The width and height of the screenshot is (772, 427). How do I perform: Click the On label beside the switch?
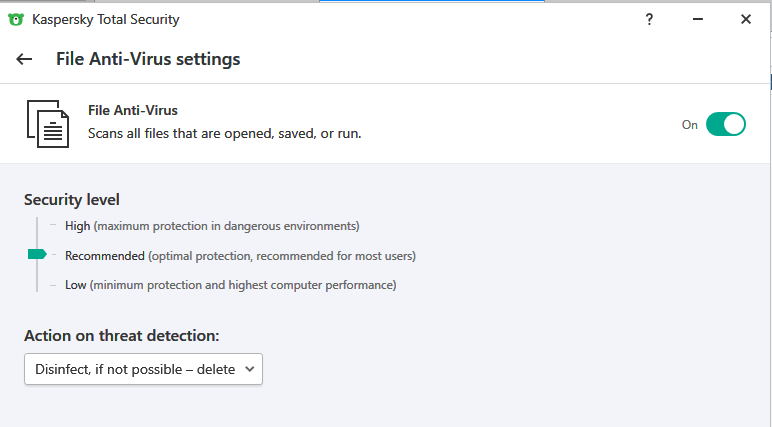tap(689, 125)
